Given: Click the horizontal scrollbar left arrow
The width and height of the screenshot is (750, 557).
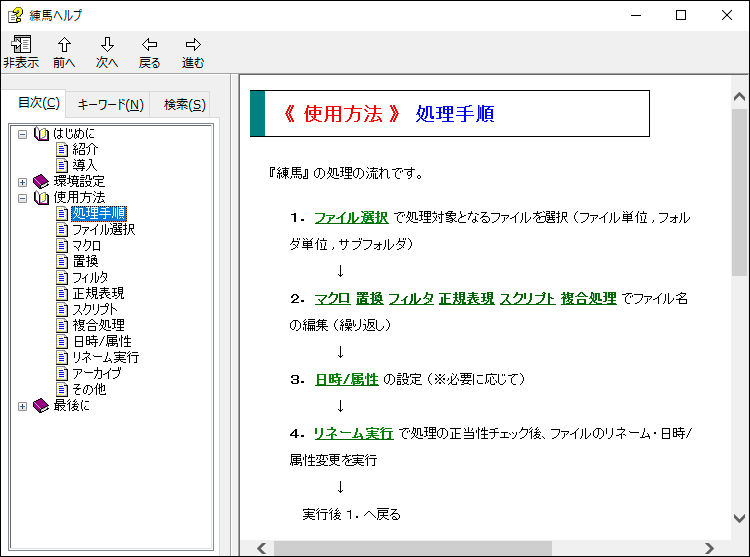Looking at the screenshot, I should [x=262, y=548].
